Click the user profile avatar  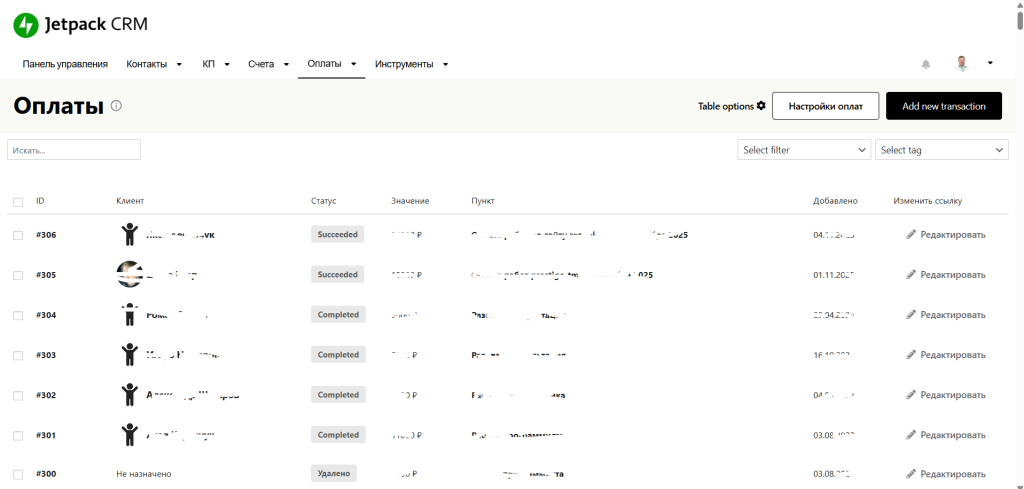point(961,63)
